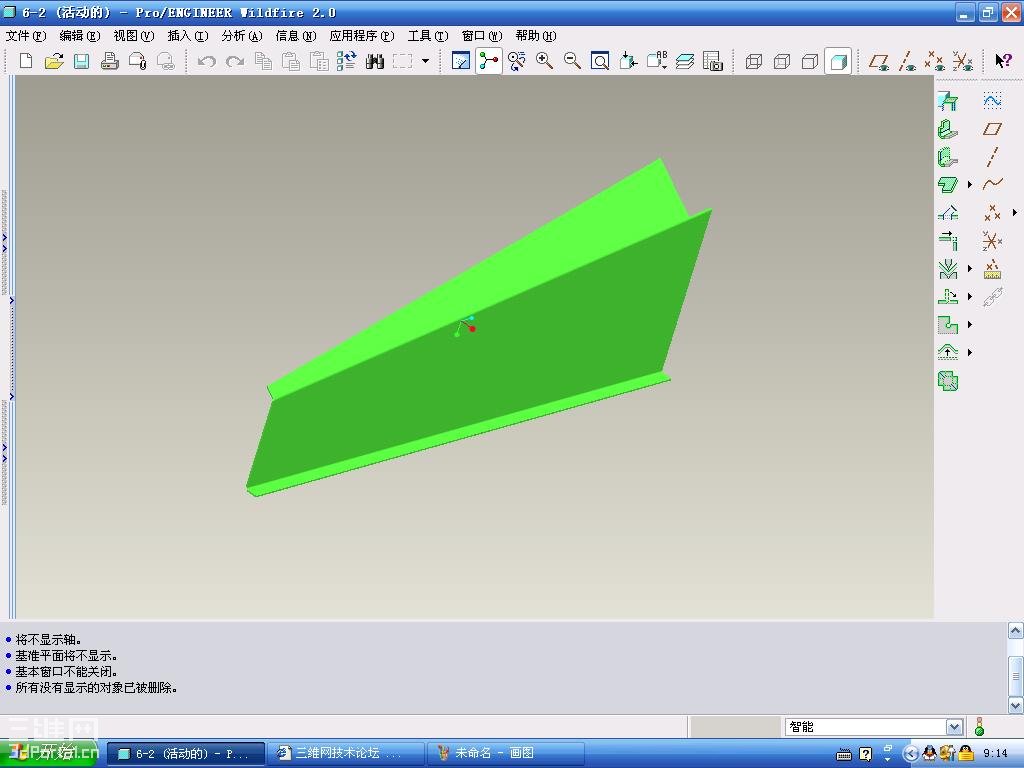Create a datum plane from side toolbar
1024x768 pixels.
993,129
